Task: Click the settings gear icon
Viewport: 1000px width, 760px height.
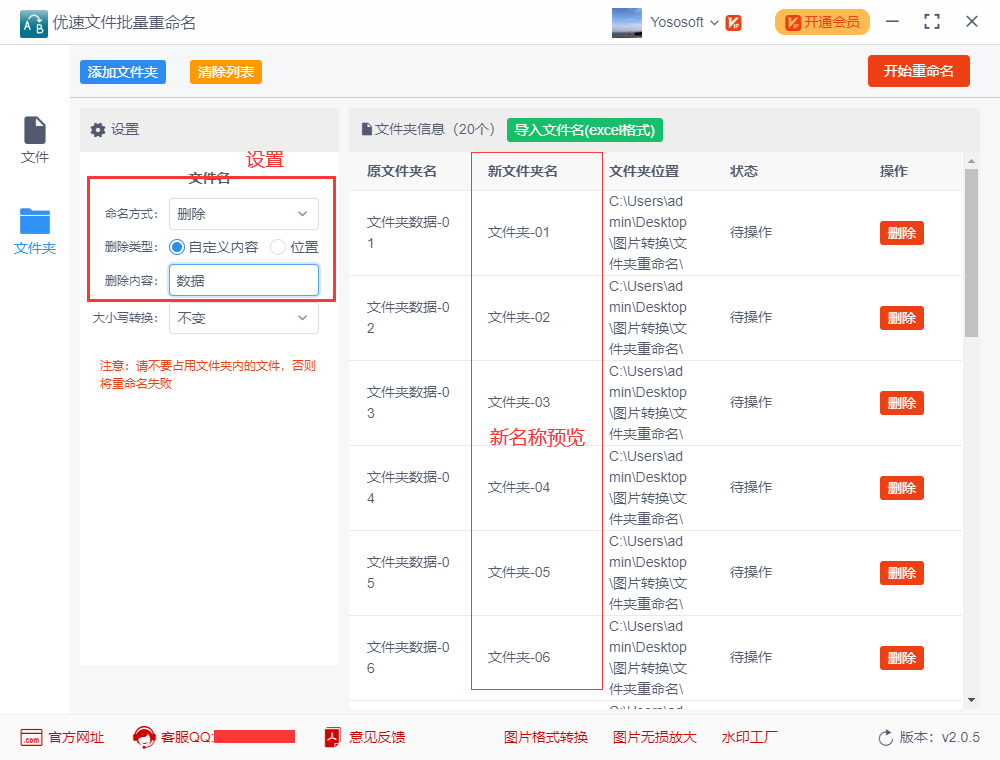Action: (x=97, y=130)
